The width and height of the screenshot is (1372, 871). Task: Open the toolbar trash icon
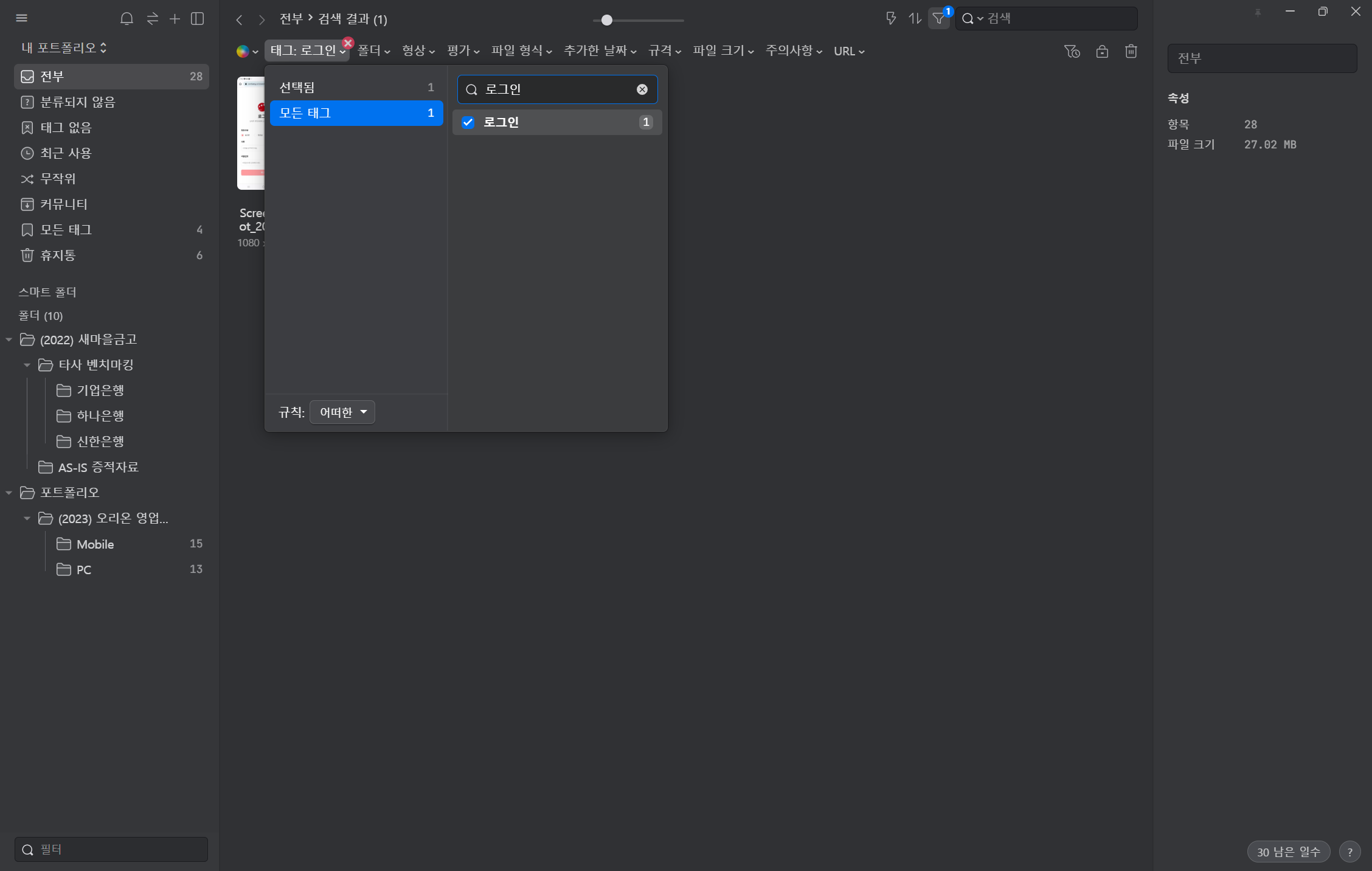pos(1131,51)
